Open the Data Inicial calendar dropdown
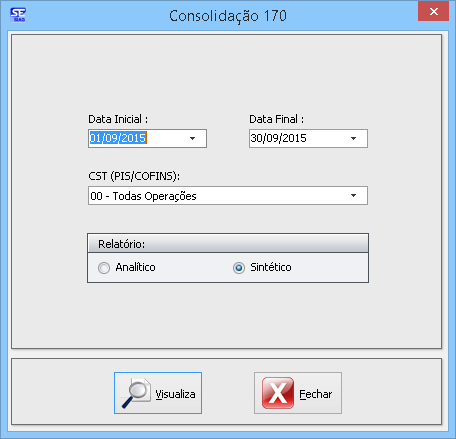The image size is (456, 439). tap(192, 138)
